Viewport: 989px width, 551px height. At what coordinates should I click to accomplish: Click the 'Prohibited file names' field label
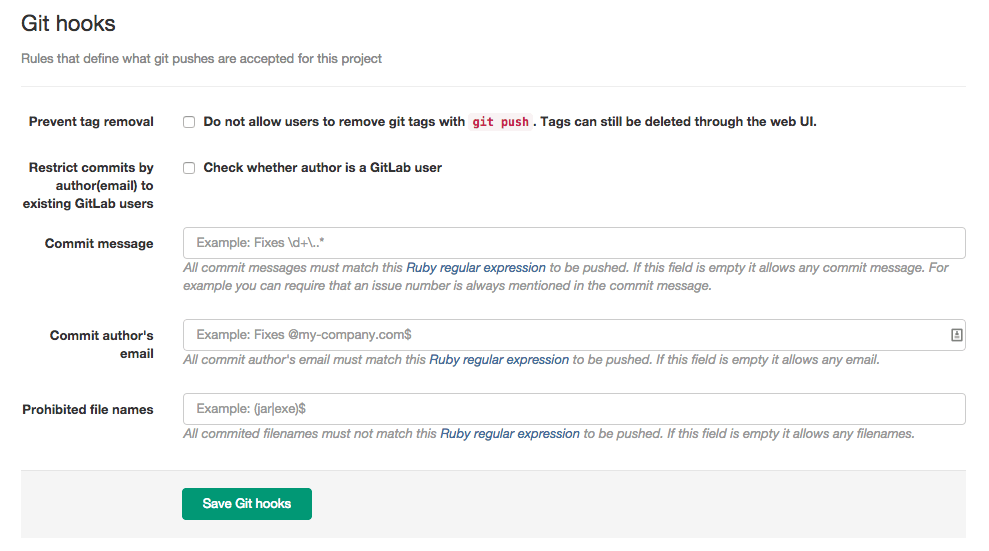click(88, 410)
